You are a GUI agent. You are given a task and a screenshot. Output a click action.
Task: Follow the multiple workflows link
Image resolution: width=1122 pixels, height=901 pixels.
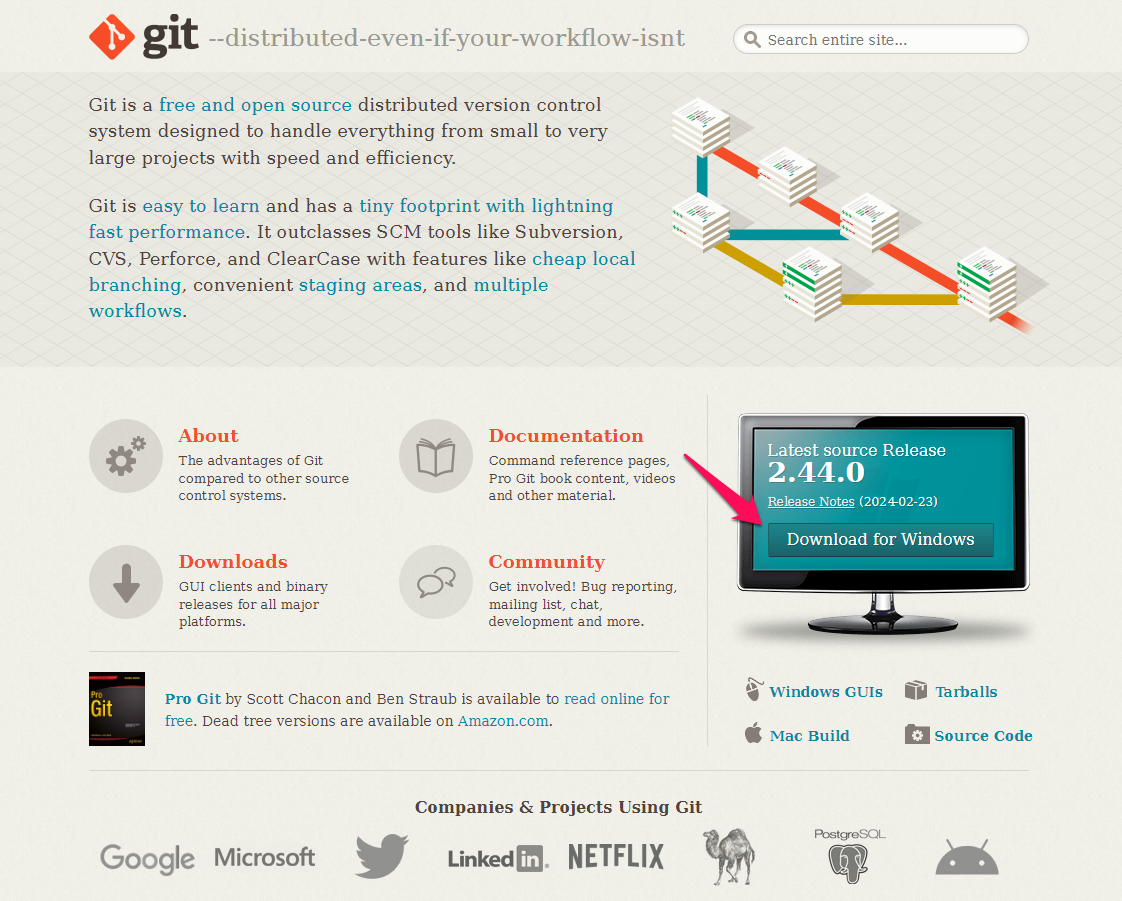click(511, 286)
